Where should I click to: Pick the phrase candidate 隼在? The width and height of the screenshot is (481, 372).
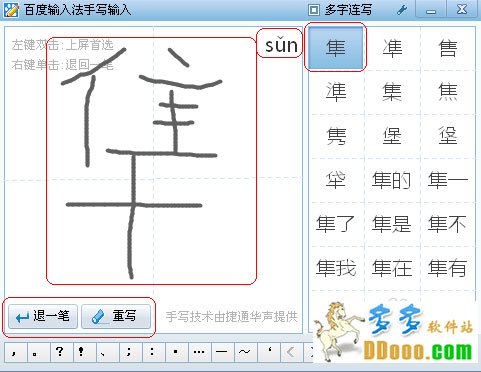point(392,268)
